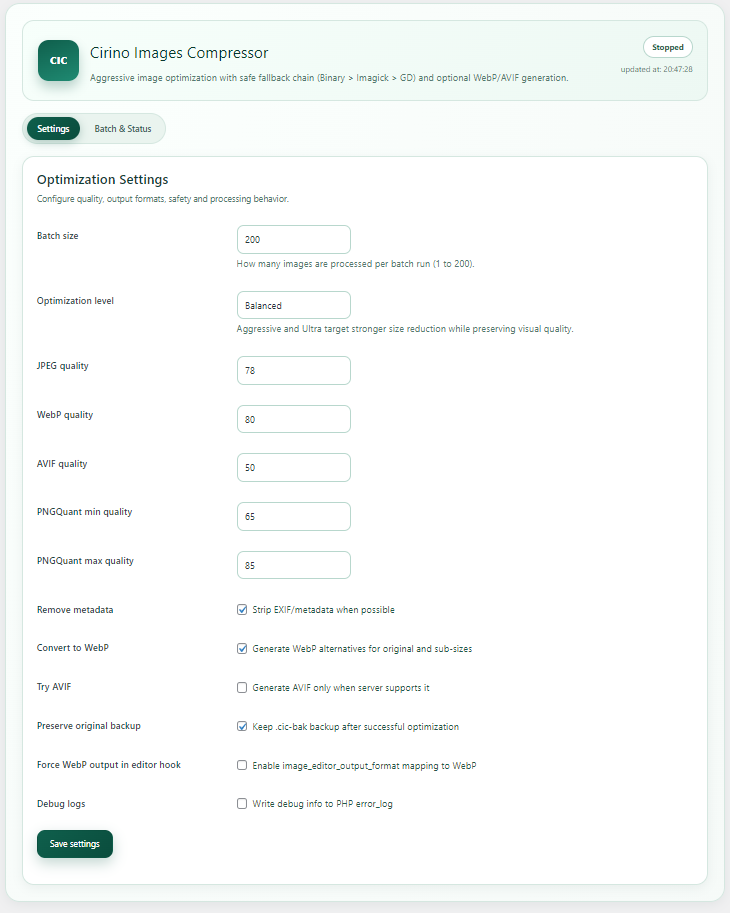Open the Batch & Status tab

pyautogui.click(x=123, y=129)
